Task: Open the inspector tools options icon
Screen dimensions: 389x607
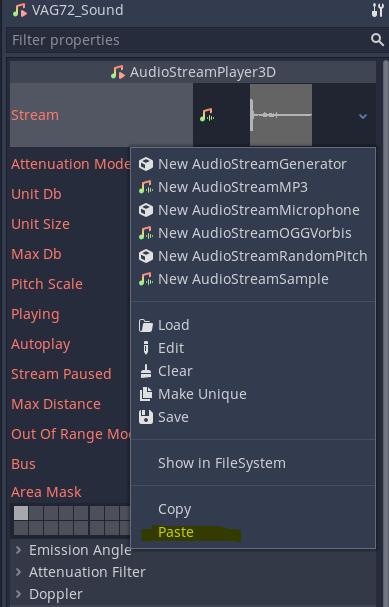Action: coord(377,10)
